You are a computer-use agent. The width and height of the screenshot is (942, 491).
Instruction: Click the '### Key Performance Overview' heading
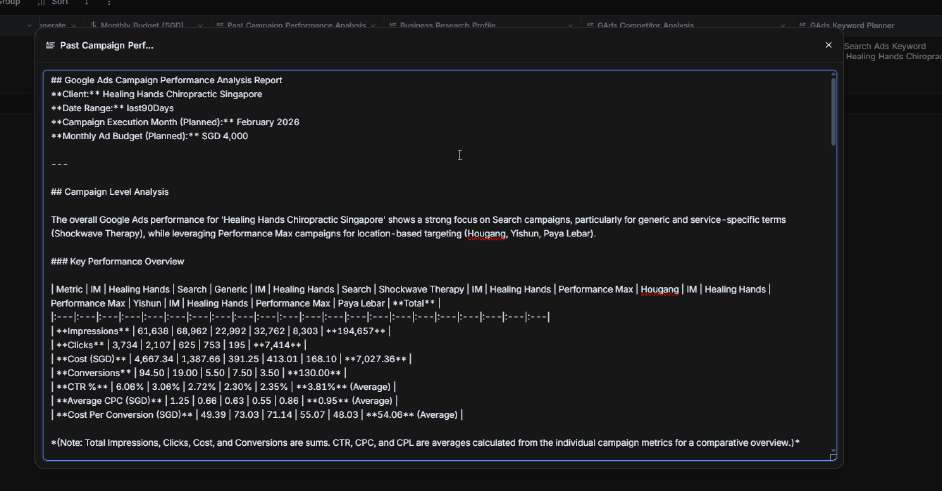pyautogui.click(x=117, y=261)
